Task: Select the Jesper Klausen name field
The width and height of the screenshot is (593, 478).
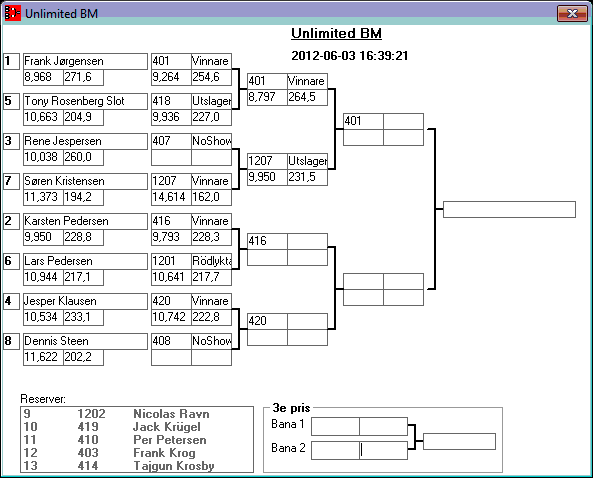Action: click(85, 301)
